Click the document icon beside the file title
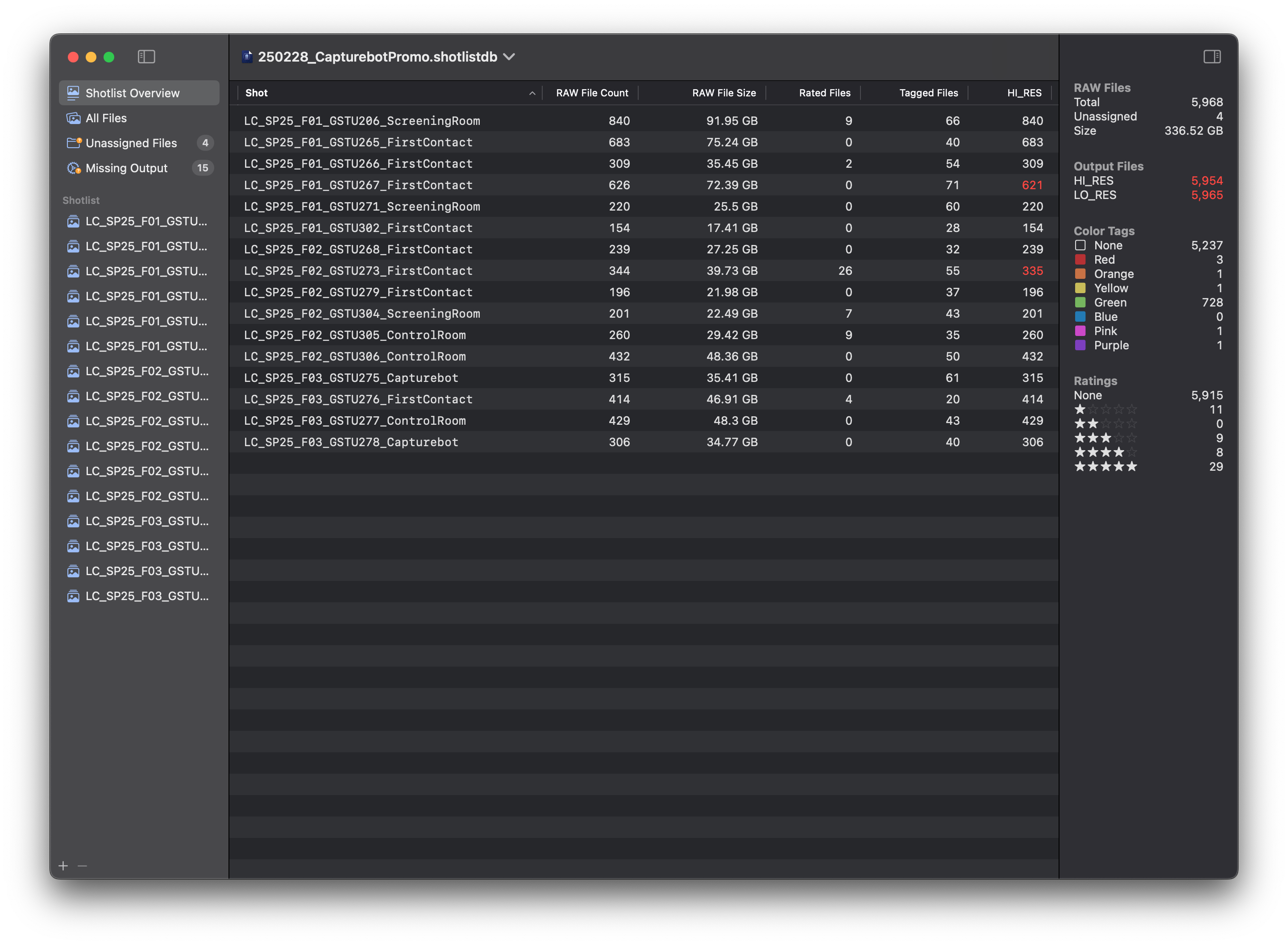This screenshot has width=1288, height=945. (x=247, y=57)
